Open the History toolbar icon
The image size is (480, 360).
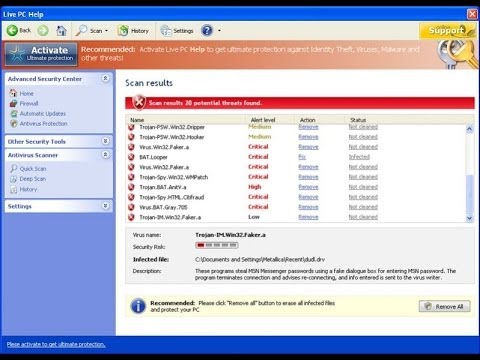123,30
